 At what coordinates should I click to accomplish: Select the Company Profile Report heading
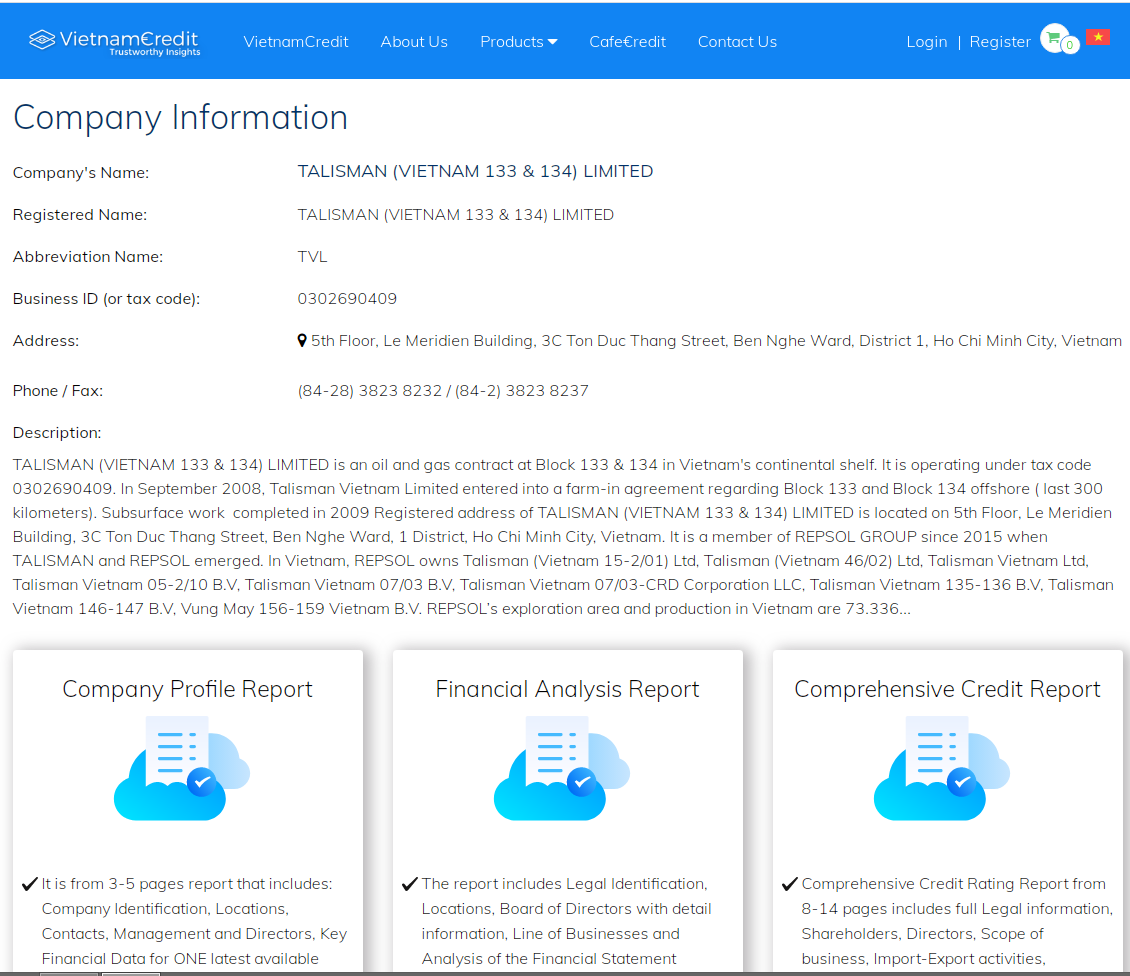pos(187,689)
